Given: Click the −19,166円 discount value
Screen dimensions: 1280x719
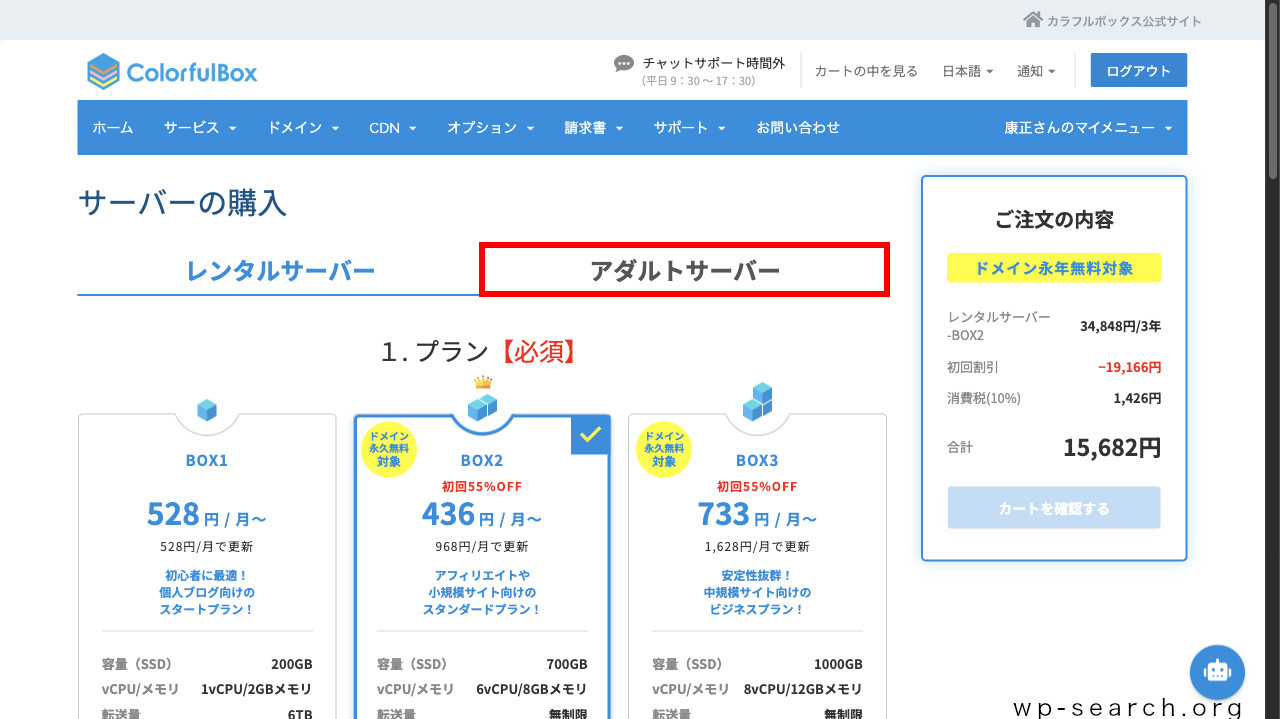Looking at the screenshot, I should [x=1129, y=367].
